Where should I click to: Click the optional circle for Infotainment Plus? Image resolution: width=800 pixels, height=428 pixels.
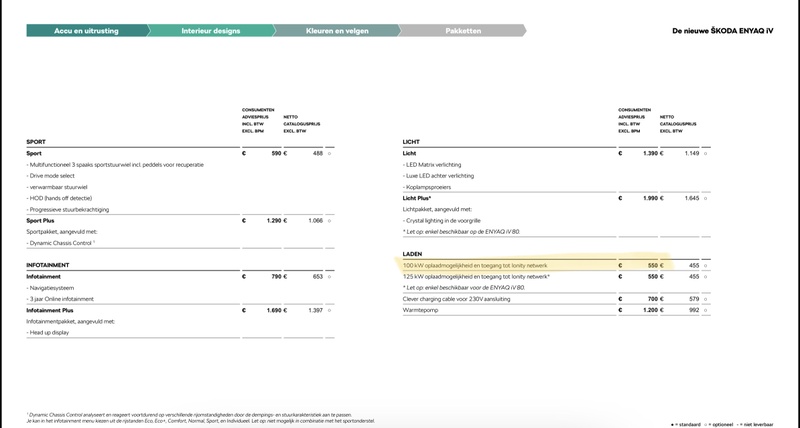point(330,310)
